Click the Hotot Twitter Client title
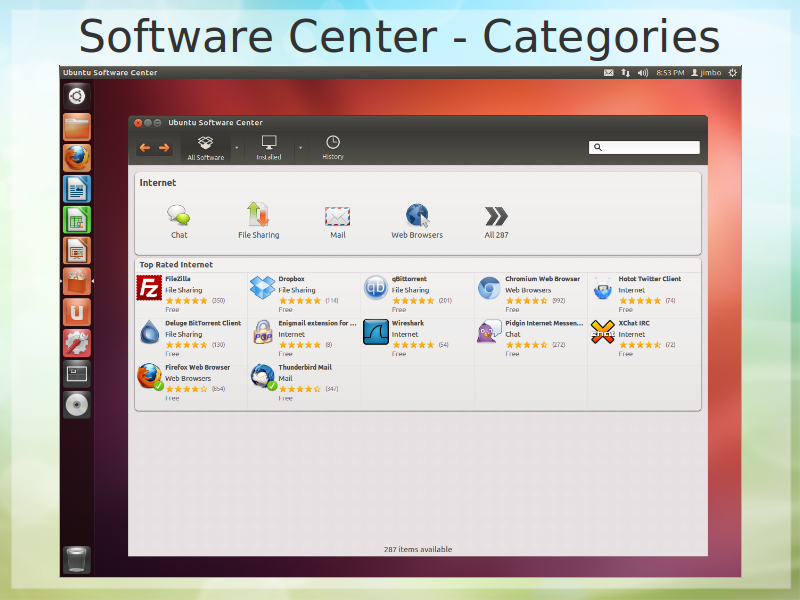 pyautogui.click(x=649, y=279)
